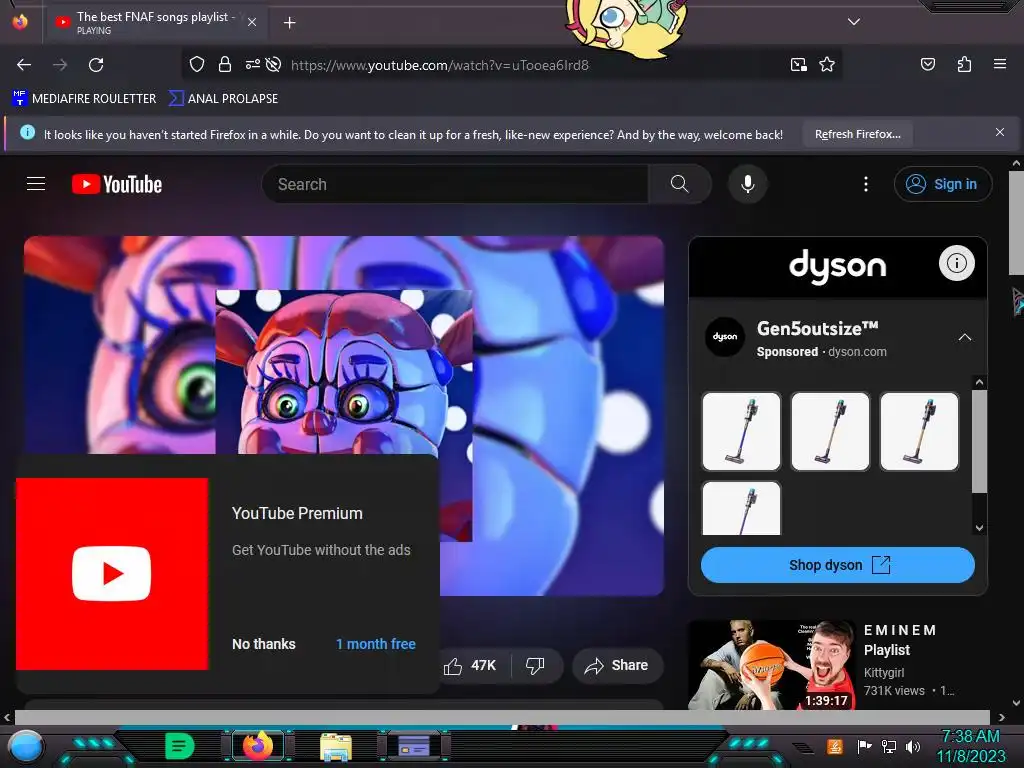
Task: Select the third dyson vacuum thumbnail
Action: [x=919, y=431]
